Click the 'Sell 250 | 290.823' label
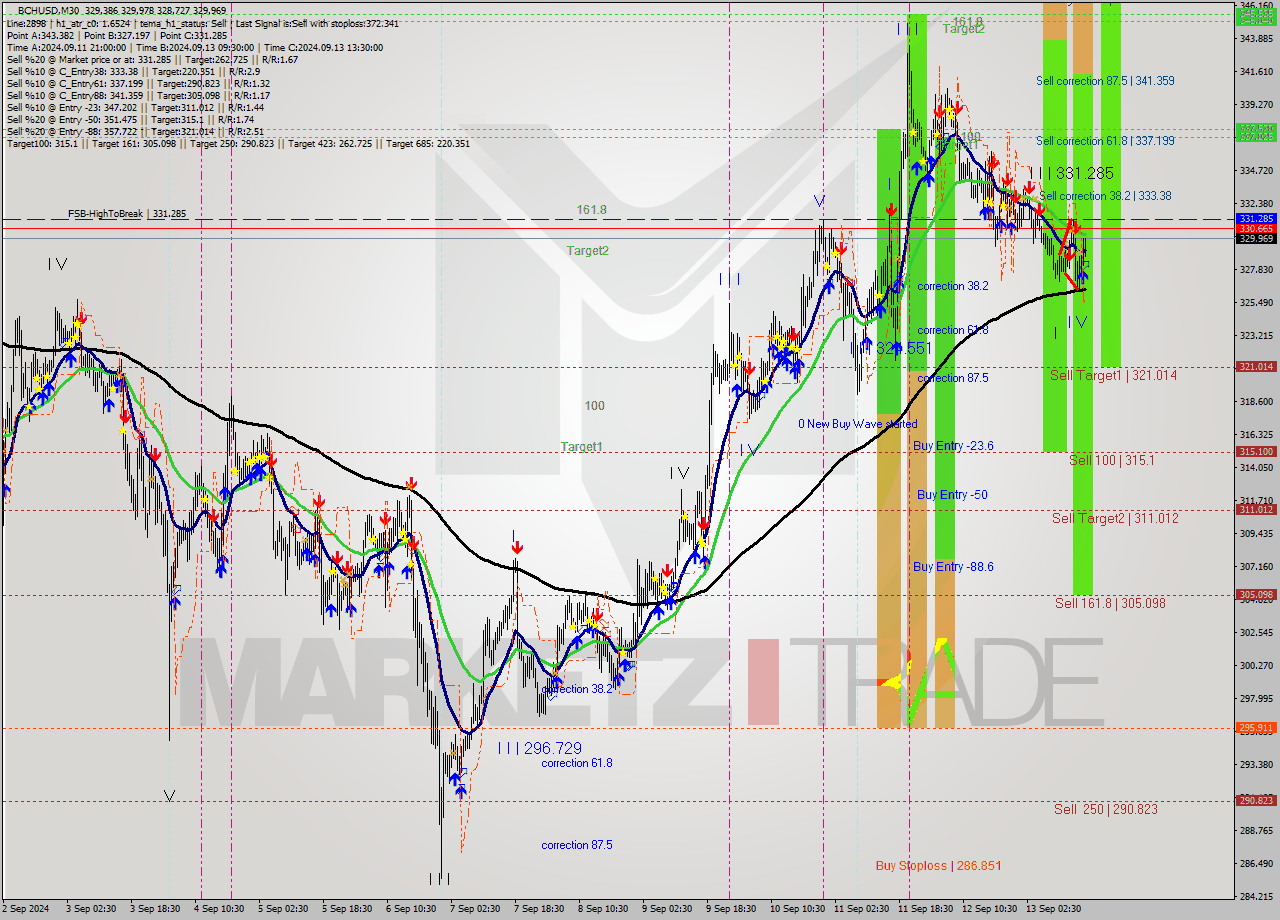Screen dimensions: 1280x920 click(x=1106, y=809)
